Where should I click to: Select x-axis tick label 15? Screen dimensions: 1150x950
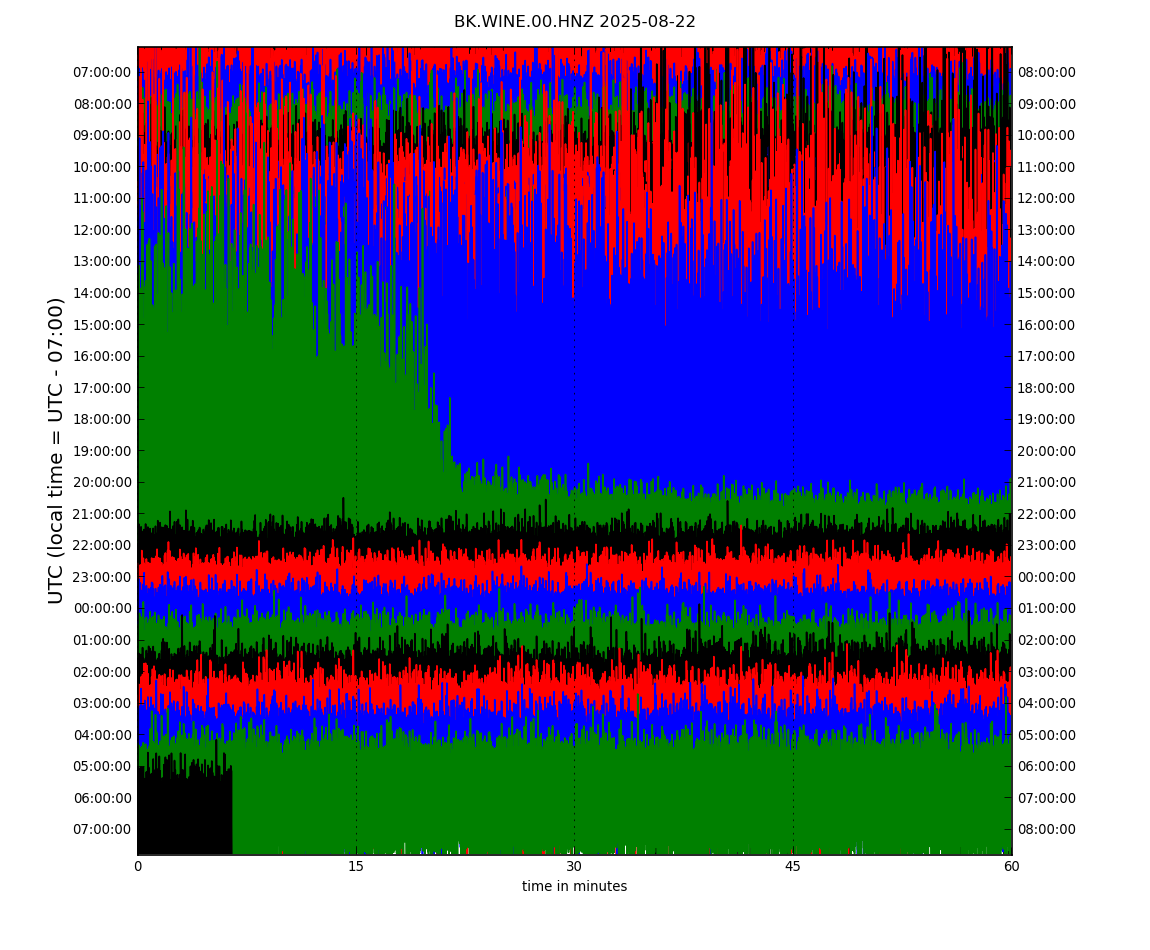(356, 866)
